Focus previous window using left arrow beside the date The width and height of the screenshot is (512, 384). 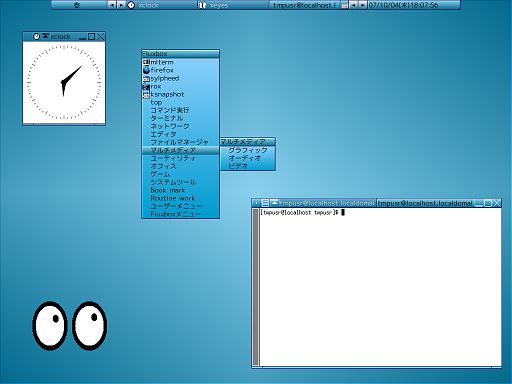[x=354, y=5]
